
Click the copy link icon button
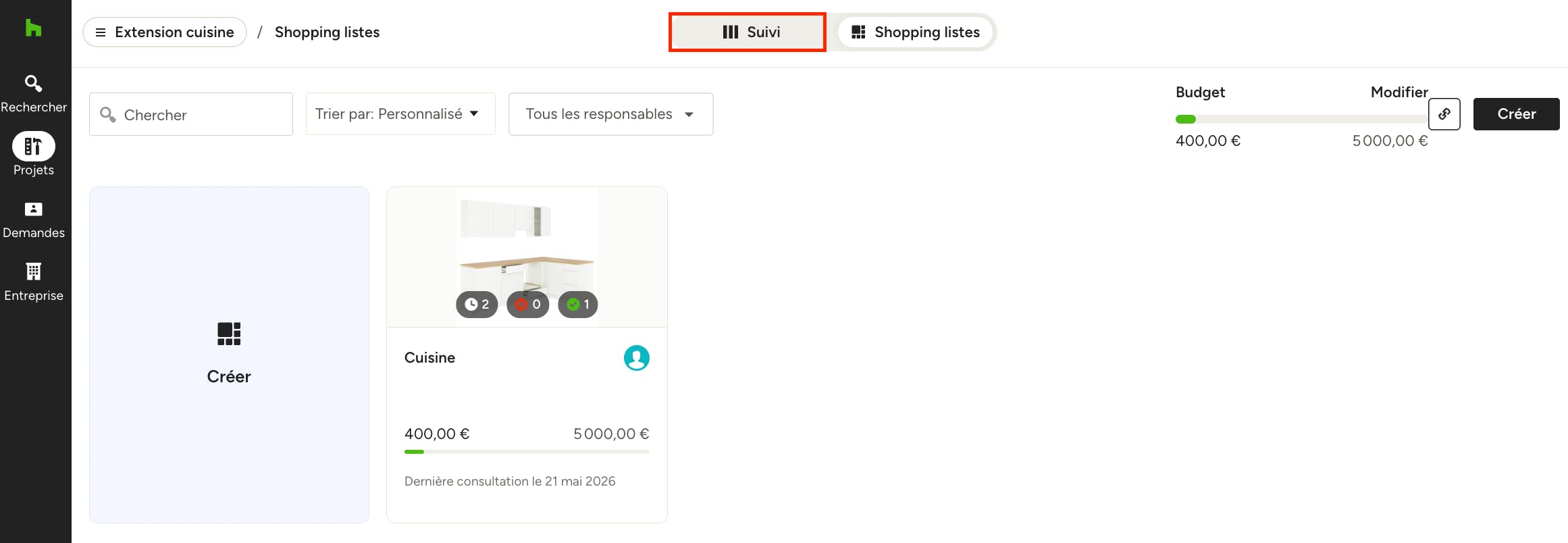[x=1444, y=113]
